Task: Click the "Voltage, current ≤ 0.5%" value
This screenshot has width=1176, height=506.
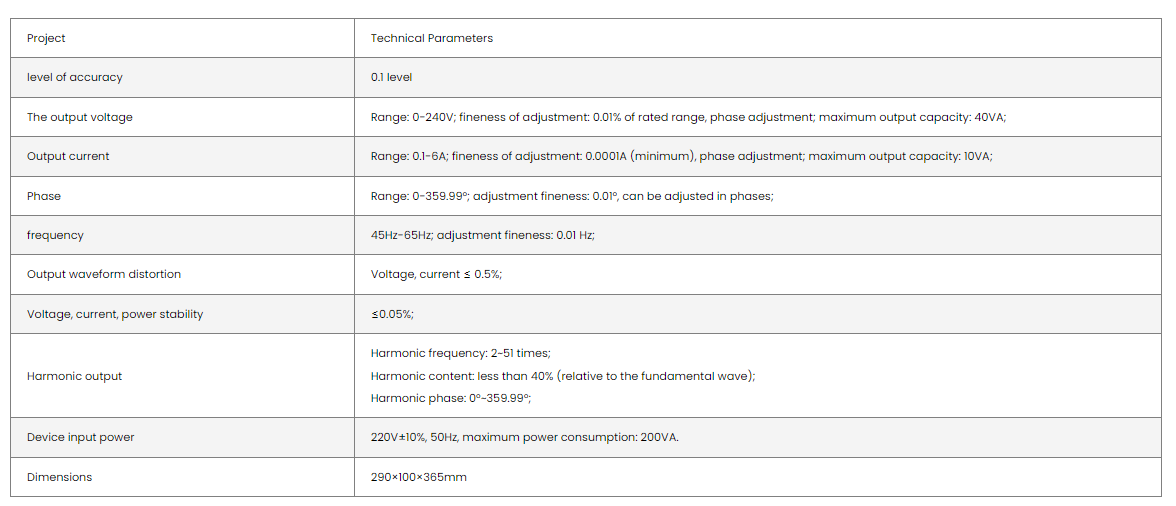Action: coord(436,274)
